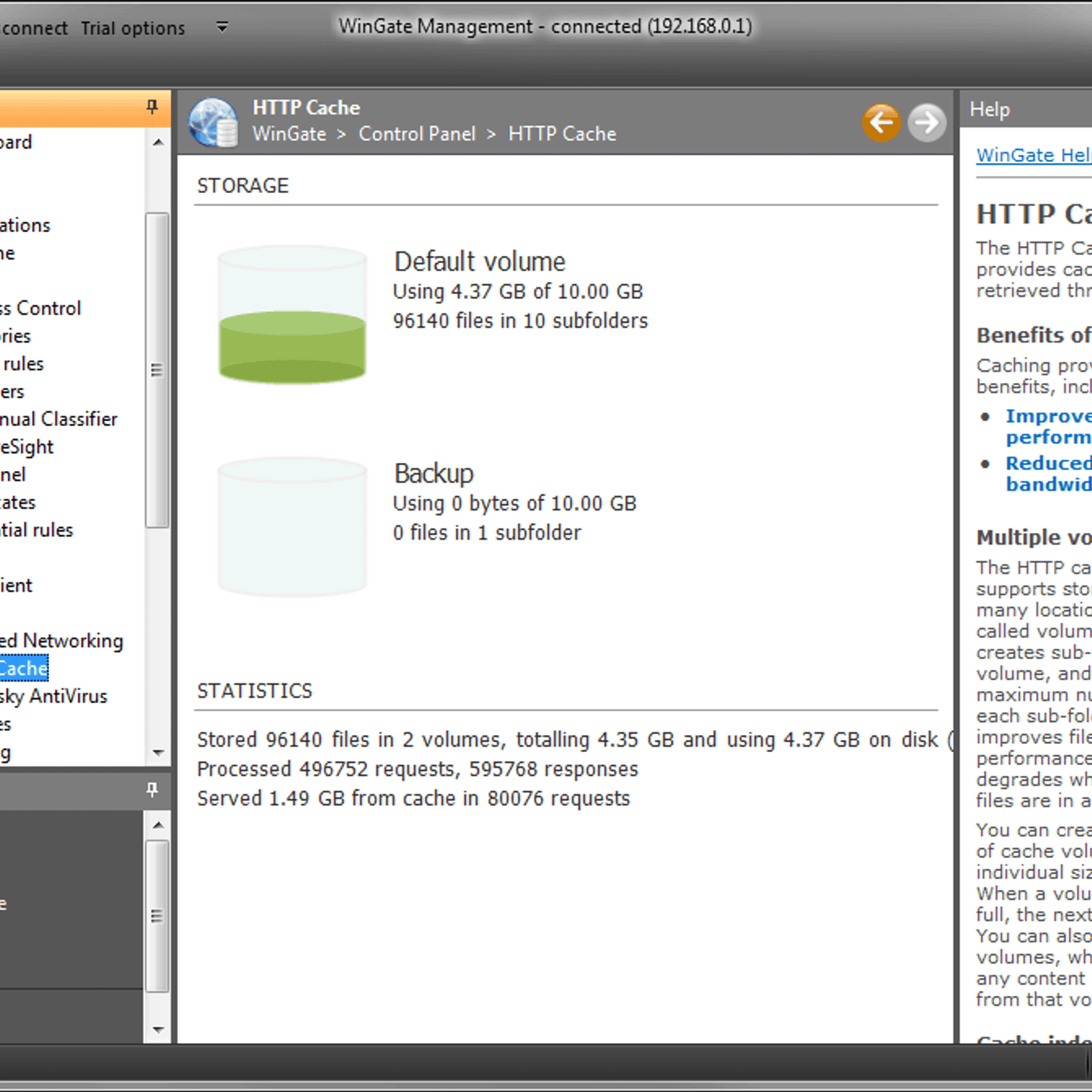Open the Control navigation item
1092x1092 pixels.
[x=40, y=308]
